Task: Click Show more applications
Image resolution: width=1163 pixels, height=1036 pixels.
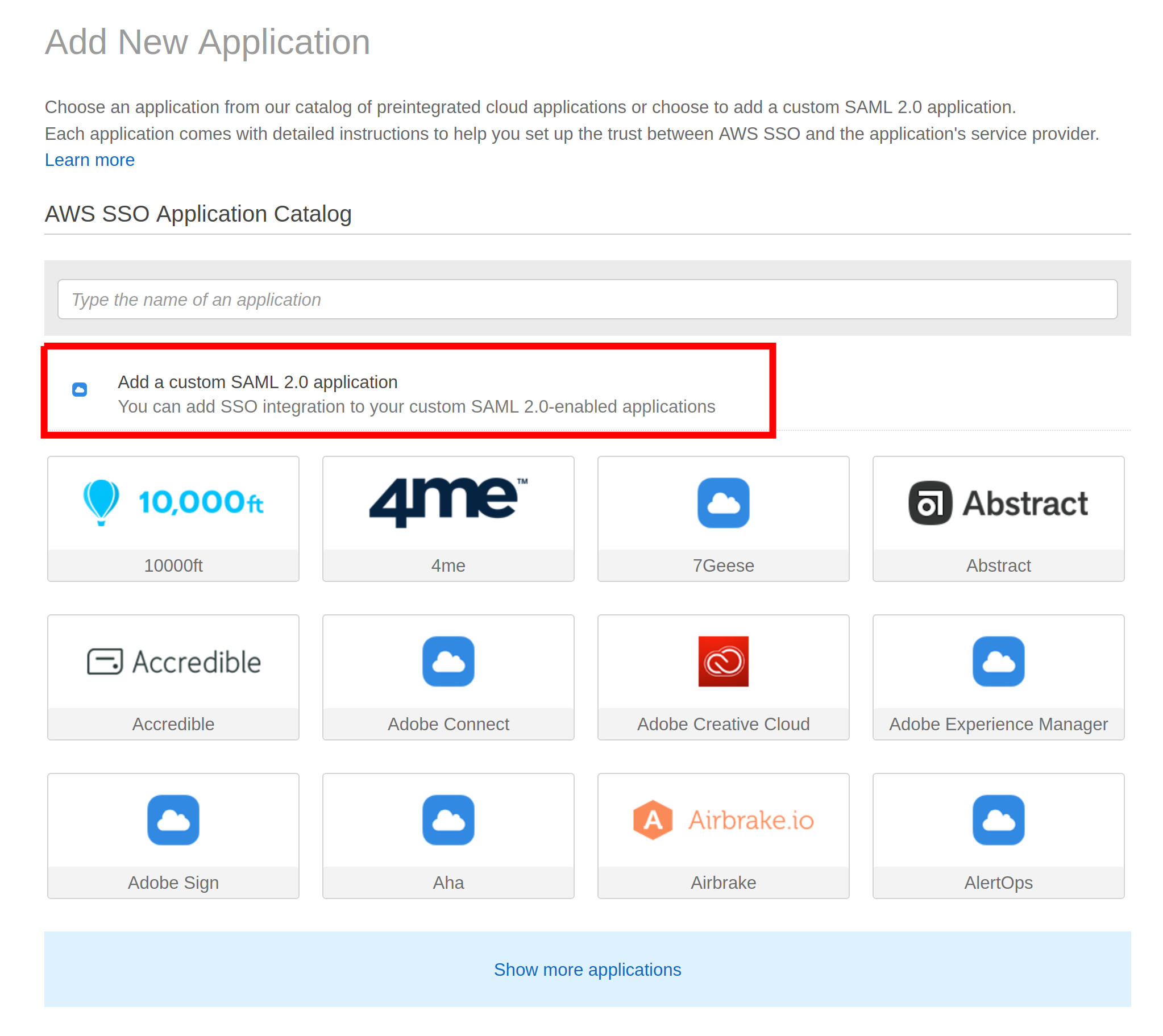Action: (x=587, y=970)
